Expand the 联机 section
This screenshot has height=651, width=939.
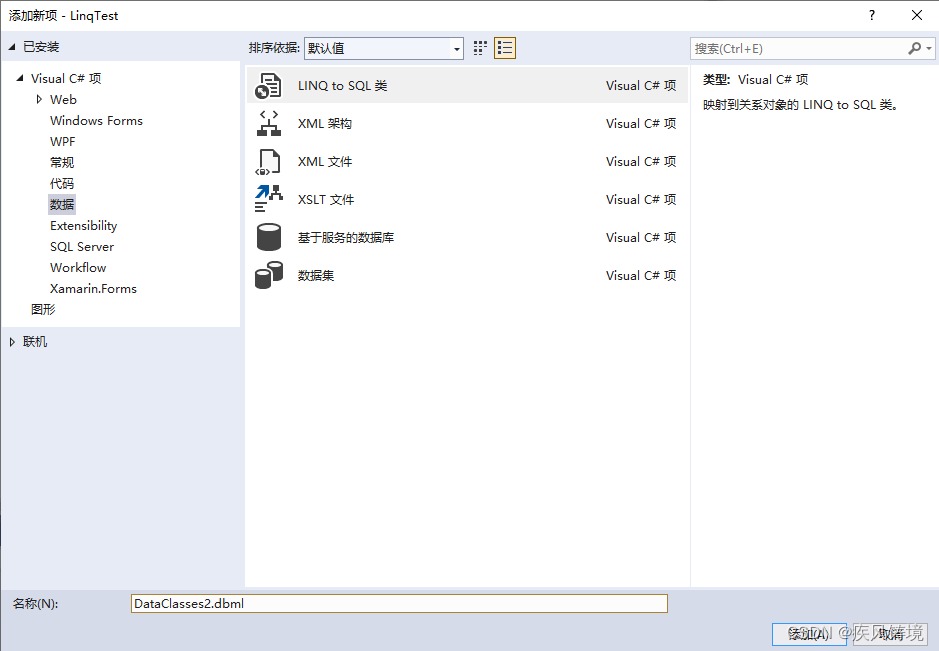click(x=12, y=341)
